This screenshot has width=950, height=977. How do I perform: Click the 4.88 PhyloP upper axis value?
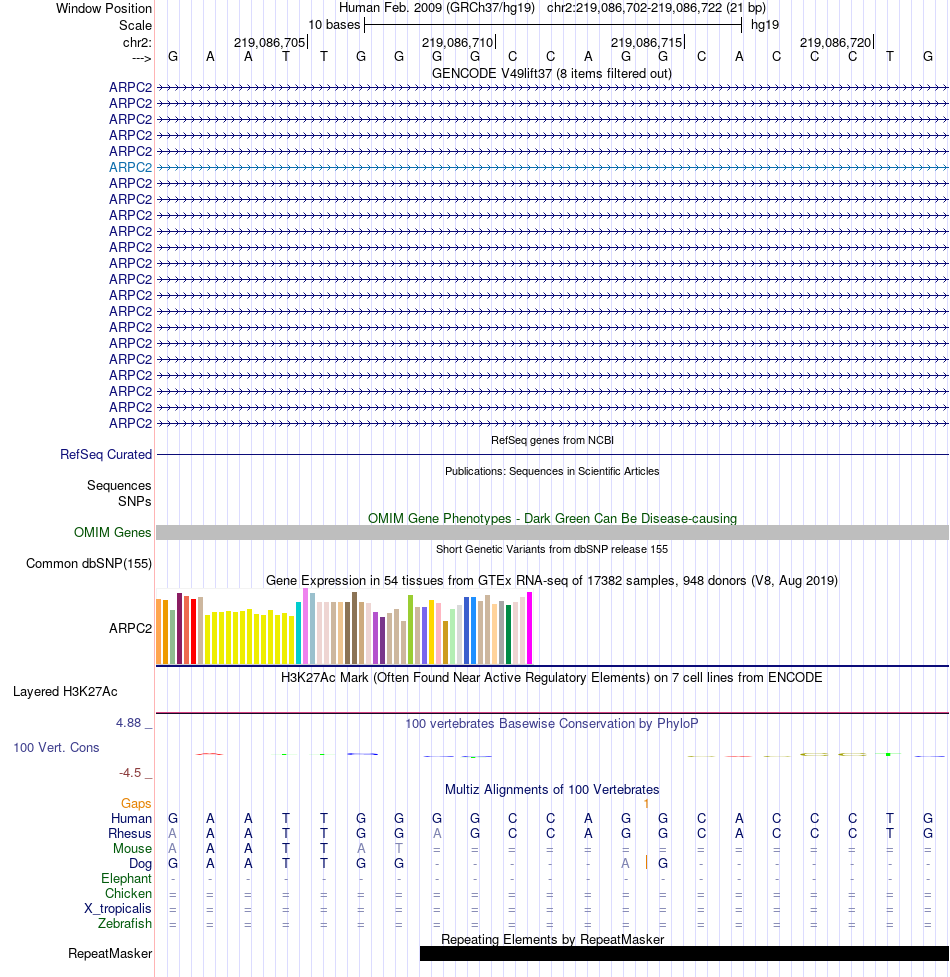[128, 723]
